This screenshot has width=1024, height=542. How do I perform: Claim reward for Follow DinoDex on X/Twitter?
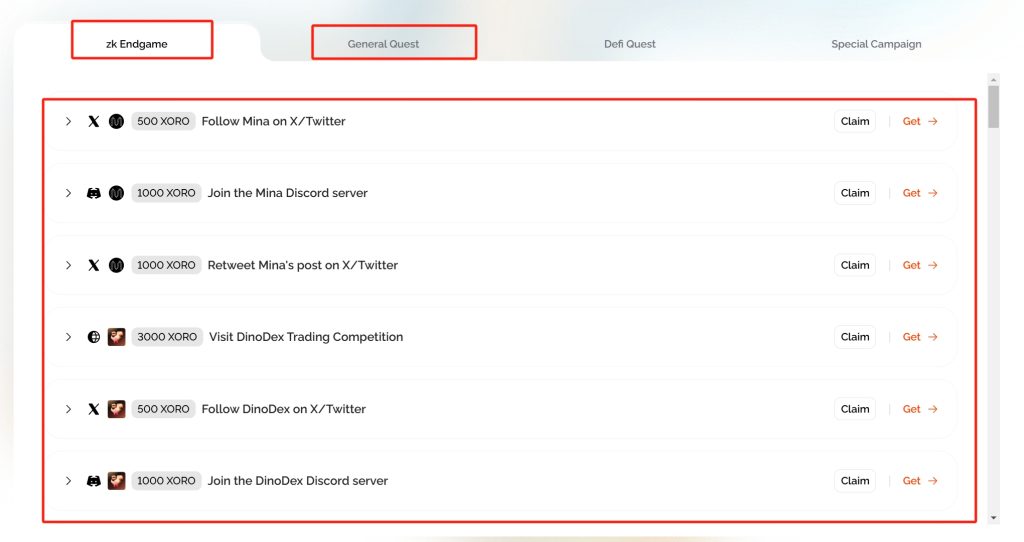coord(855,409)
